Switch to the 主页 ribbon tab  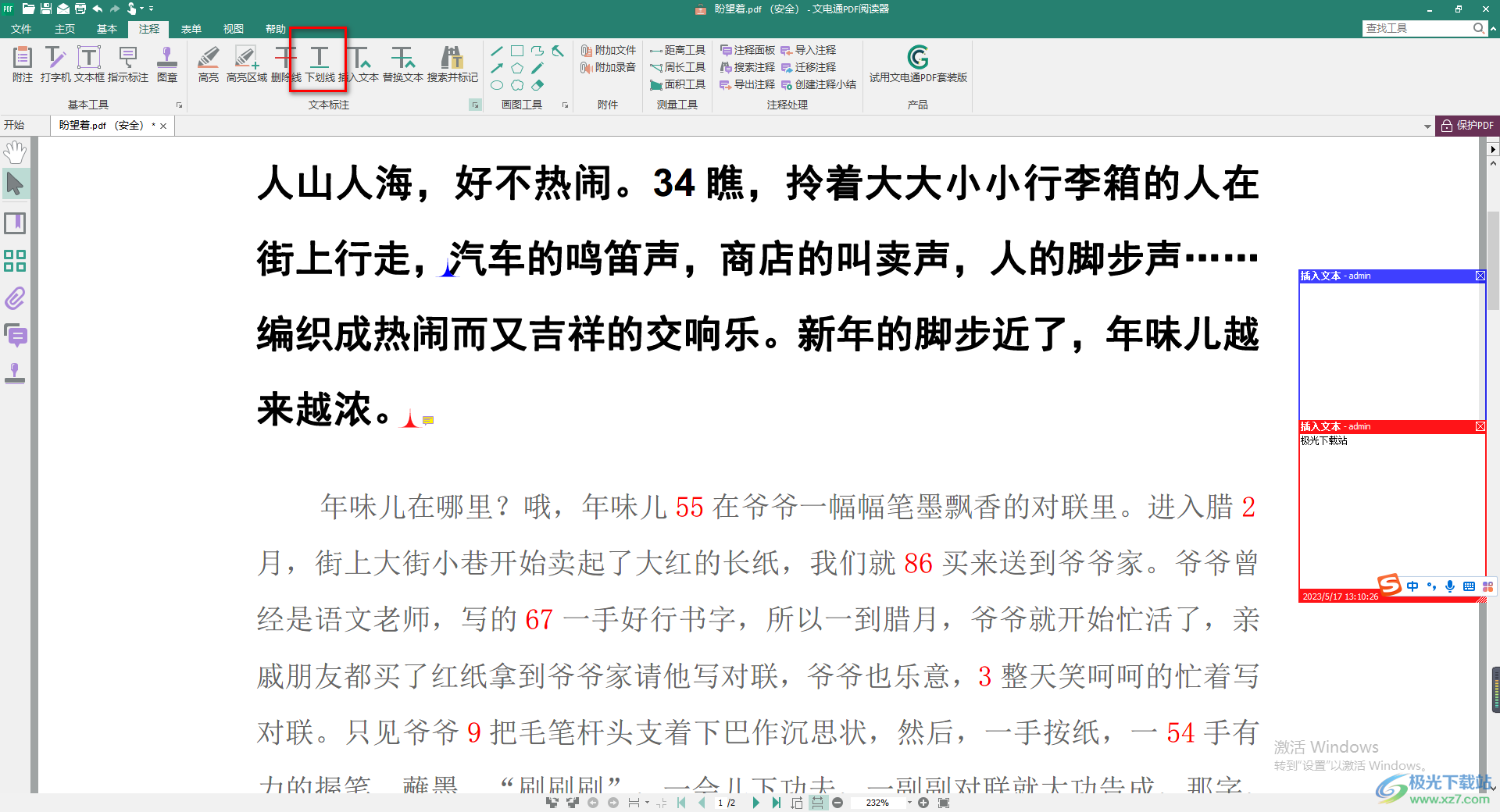[65, 29]
